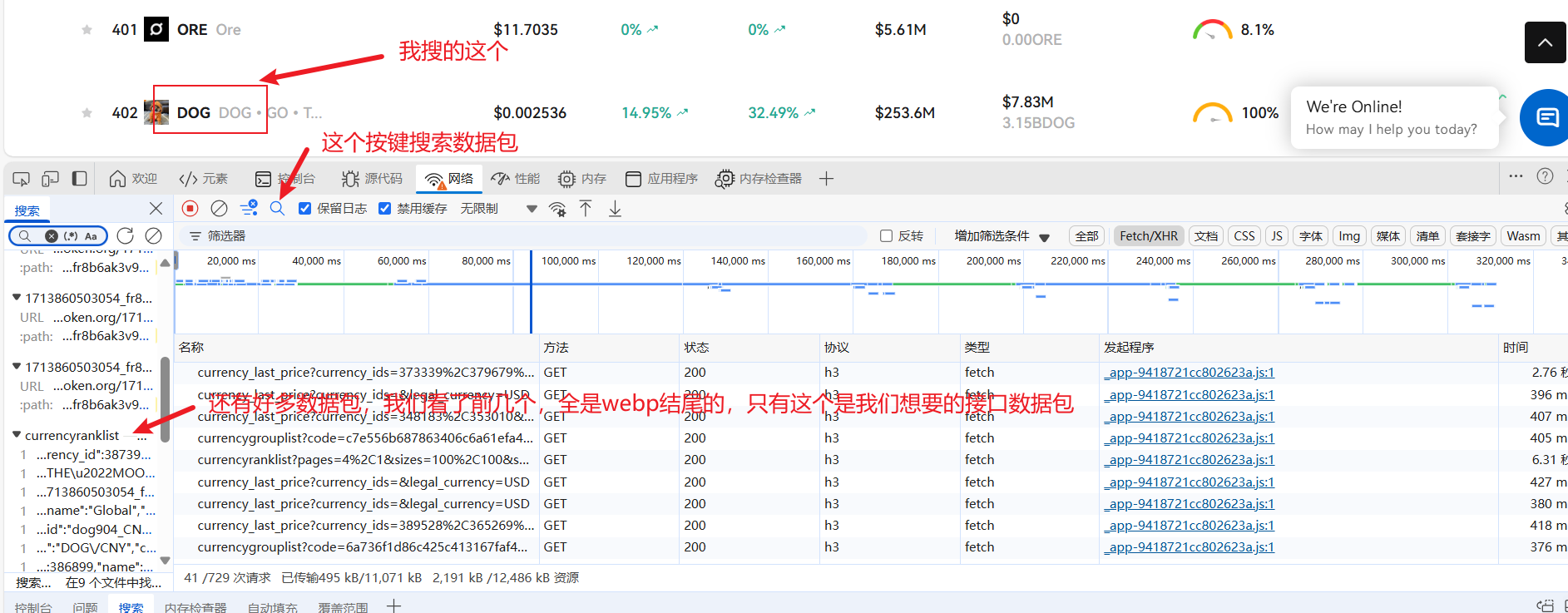This screenshot has height=613, width=1568.
Task: Filter requests by Wasm type
Action: click(1522, 236)
